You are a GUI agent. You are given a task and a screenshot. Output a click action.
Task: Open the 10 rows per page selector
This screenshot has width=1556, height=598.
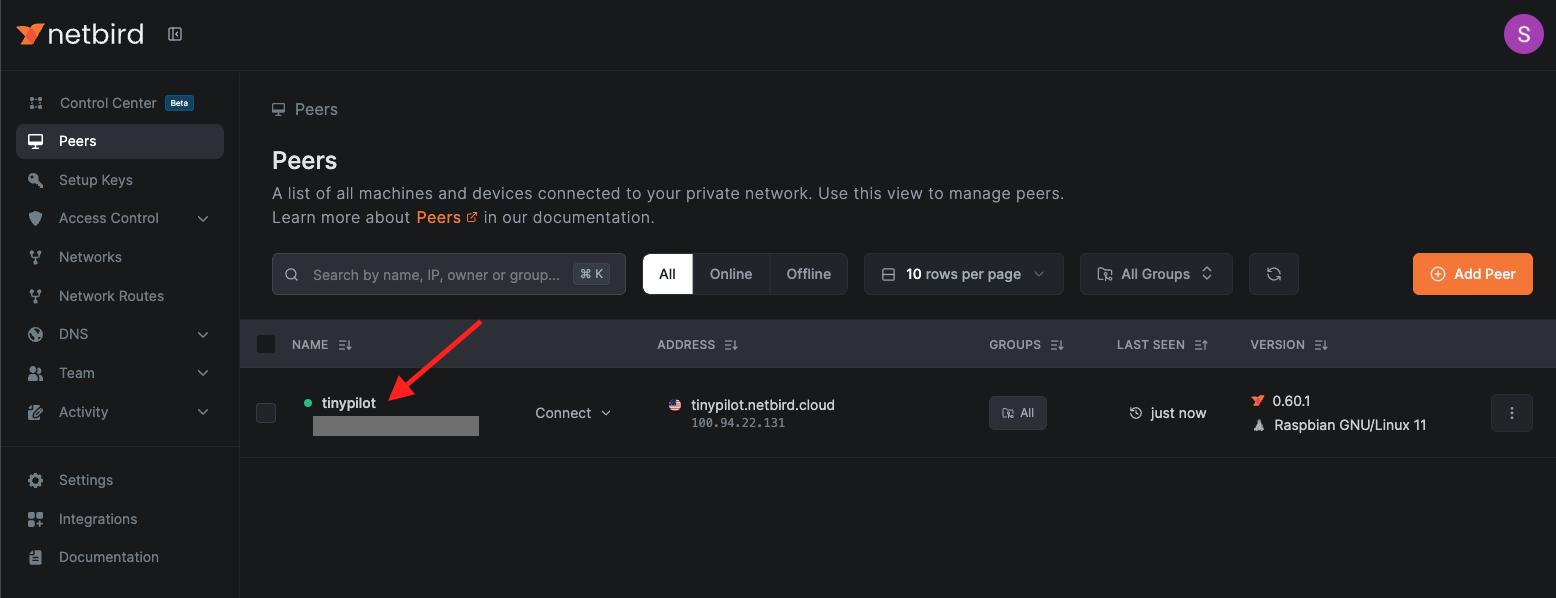click(961, 273)
